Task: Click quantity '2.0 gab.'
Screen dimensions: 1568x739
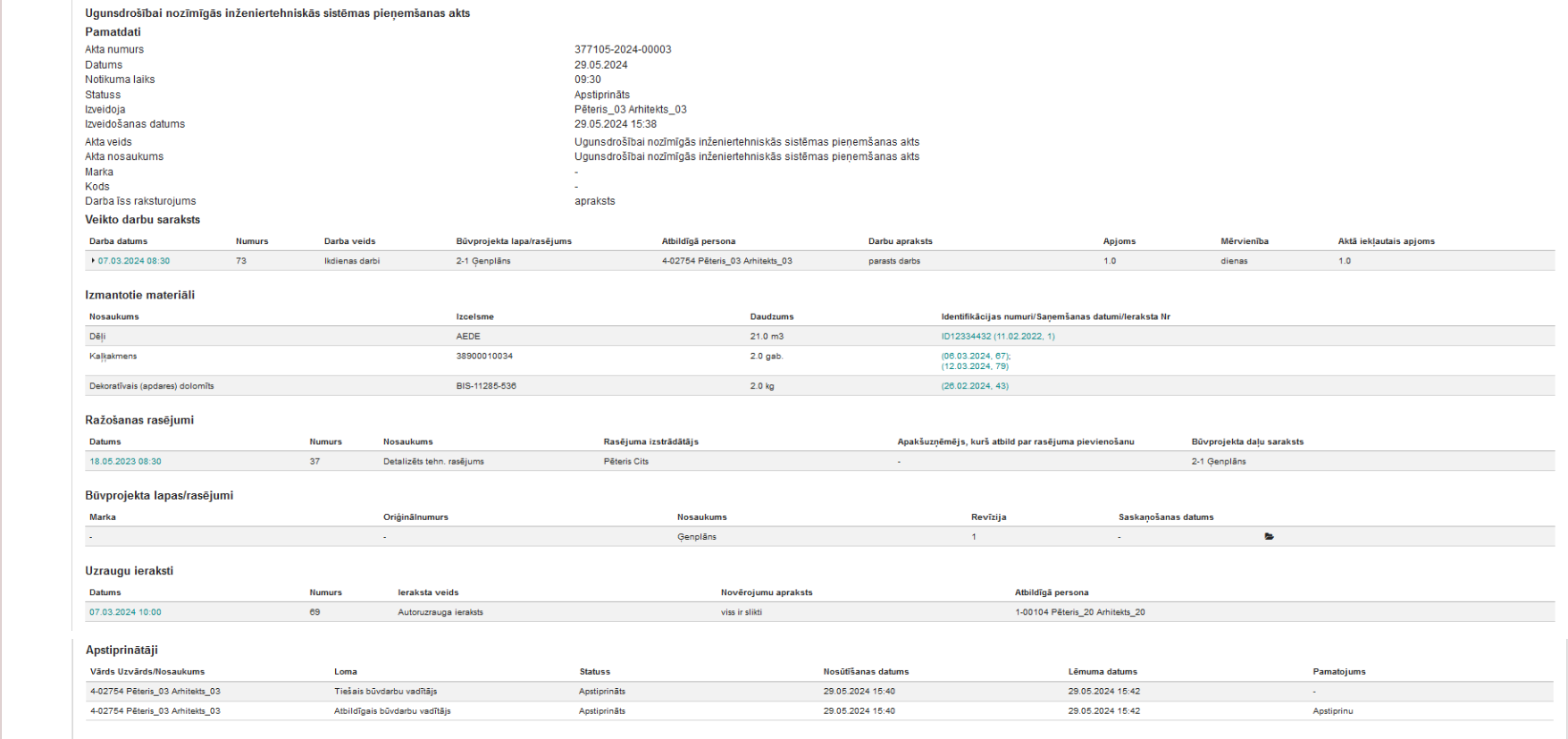Action: pyautogui.click(x=767, y=356)
